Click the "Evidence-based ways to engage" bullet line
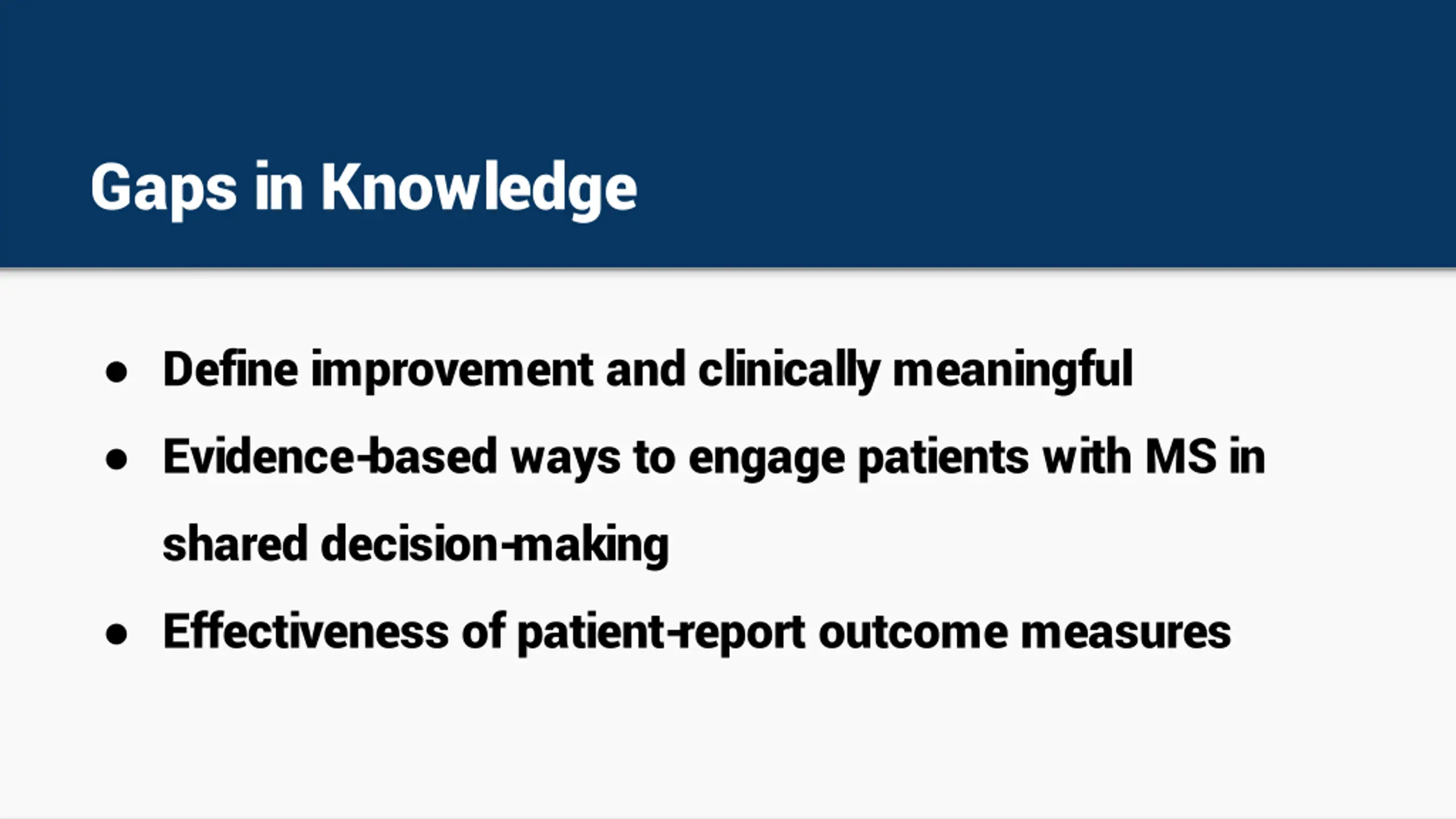Screen dimensions: 1456x819 (x=714, y=458)
